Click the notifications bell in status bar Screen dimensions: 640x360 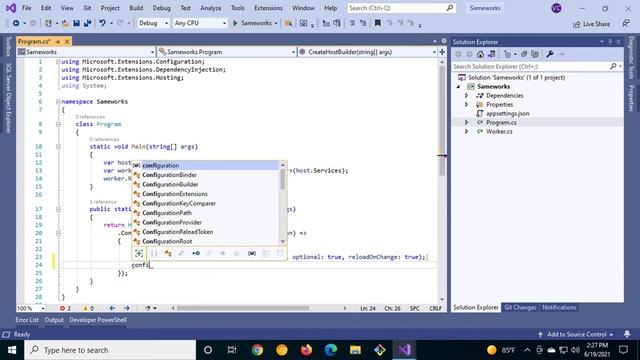(627, 334)
